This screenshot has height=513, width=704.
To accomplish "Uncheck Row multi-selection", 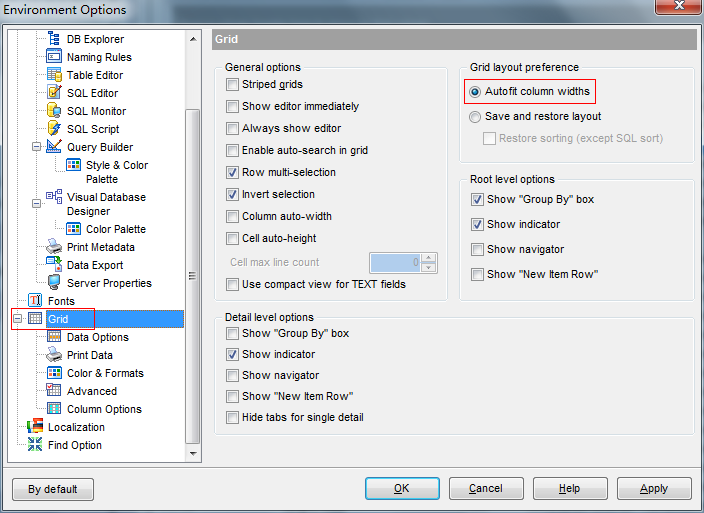I will [x=233, y=172].
